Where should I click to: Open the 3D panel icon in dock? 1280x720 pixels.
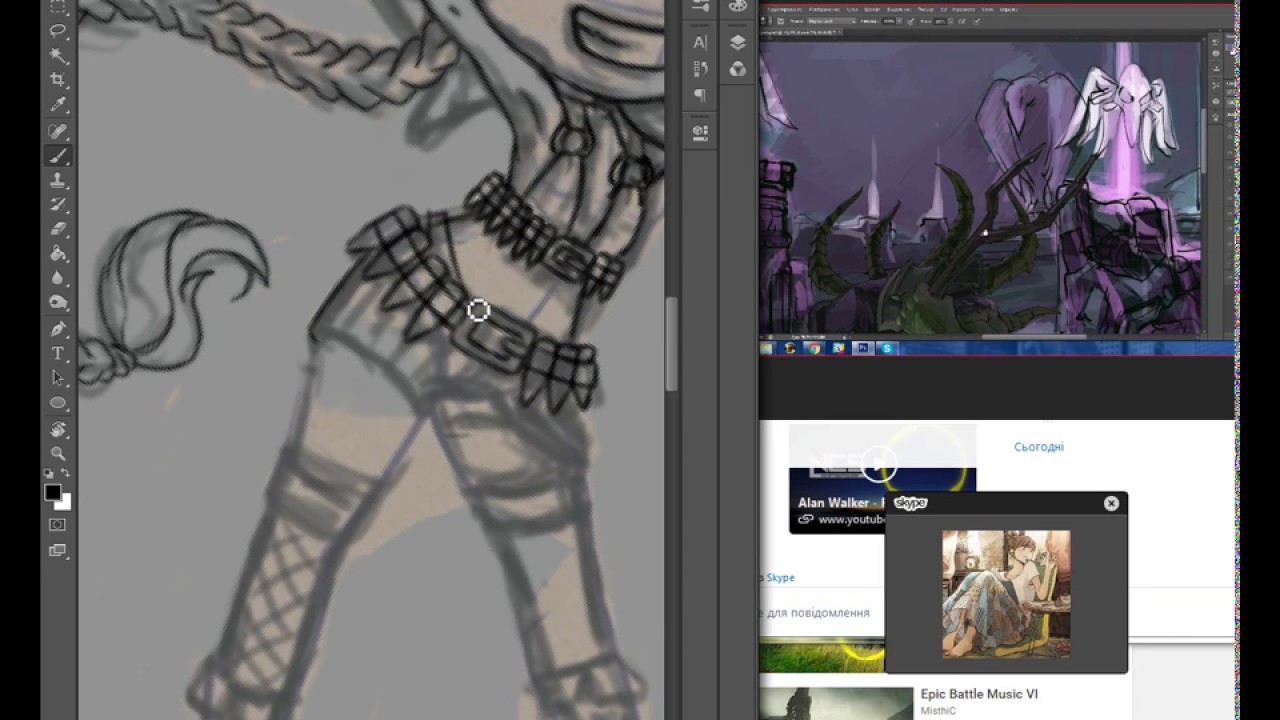click(x=700, y=131)
